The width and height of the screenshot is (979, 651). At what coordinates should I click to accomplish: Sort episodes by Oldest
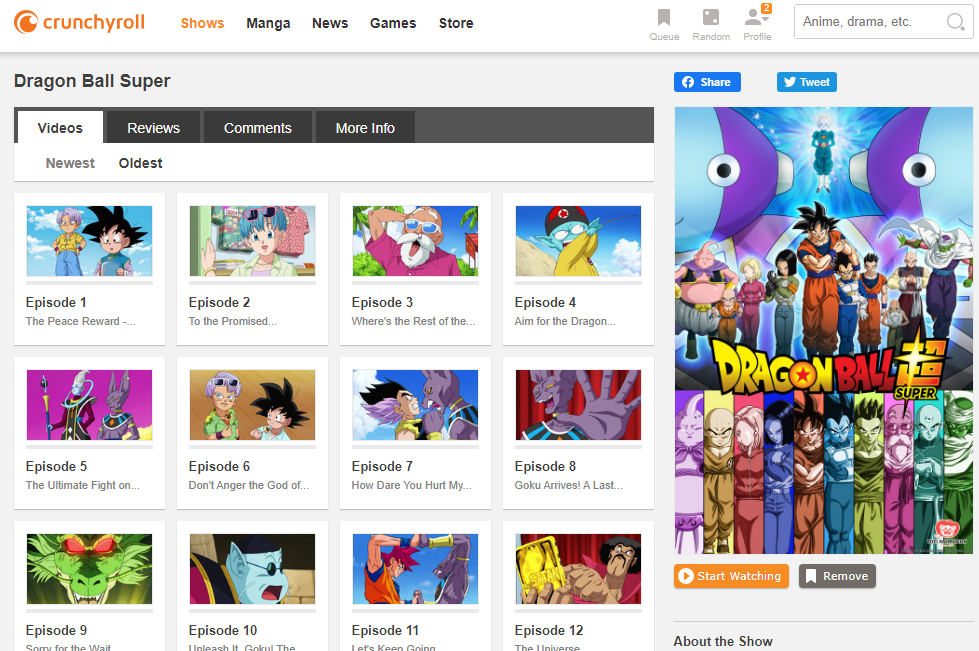pyautogui.click(x=140, y=163)
